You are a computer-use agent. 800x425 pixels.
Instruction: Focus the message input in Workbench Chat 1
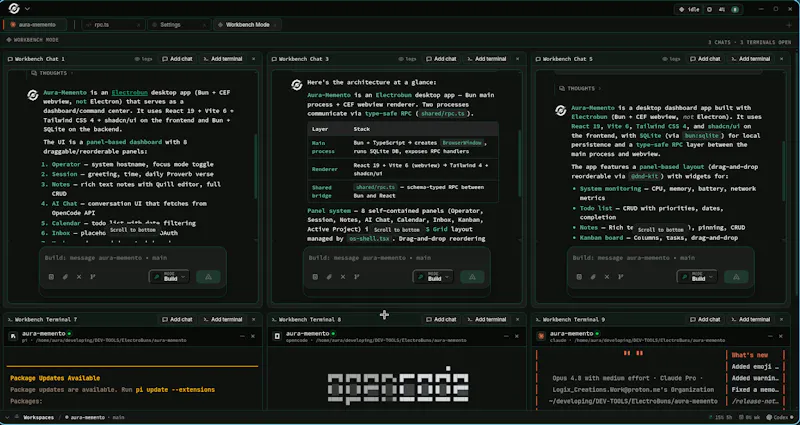[x=133, y=258]
